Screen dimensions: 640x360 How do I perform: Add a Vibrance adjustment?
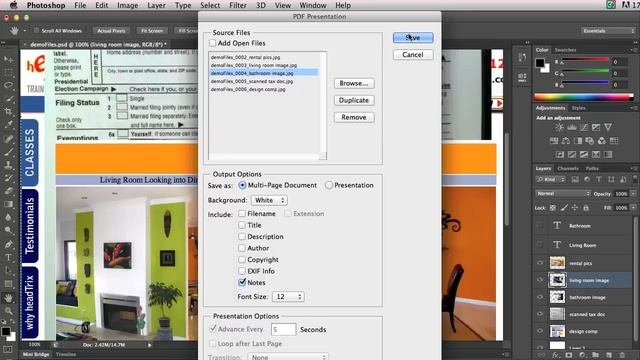(x=608, y=127)
